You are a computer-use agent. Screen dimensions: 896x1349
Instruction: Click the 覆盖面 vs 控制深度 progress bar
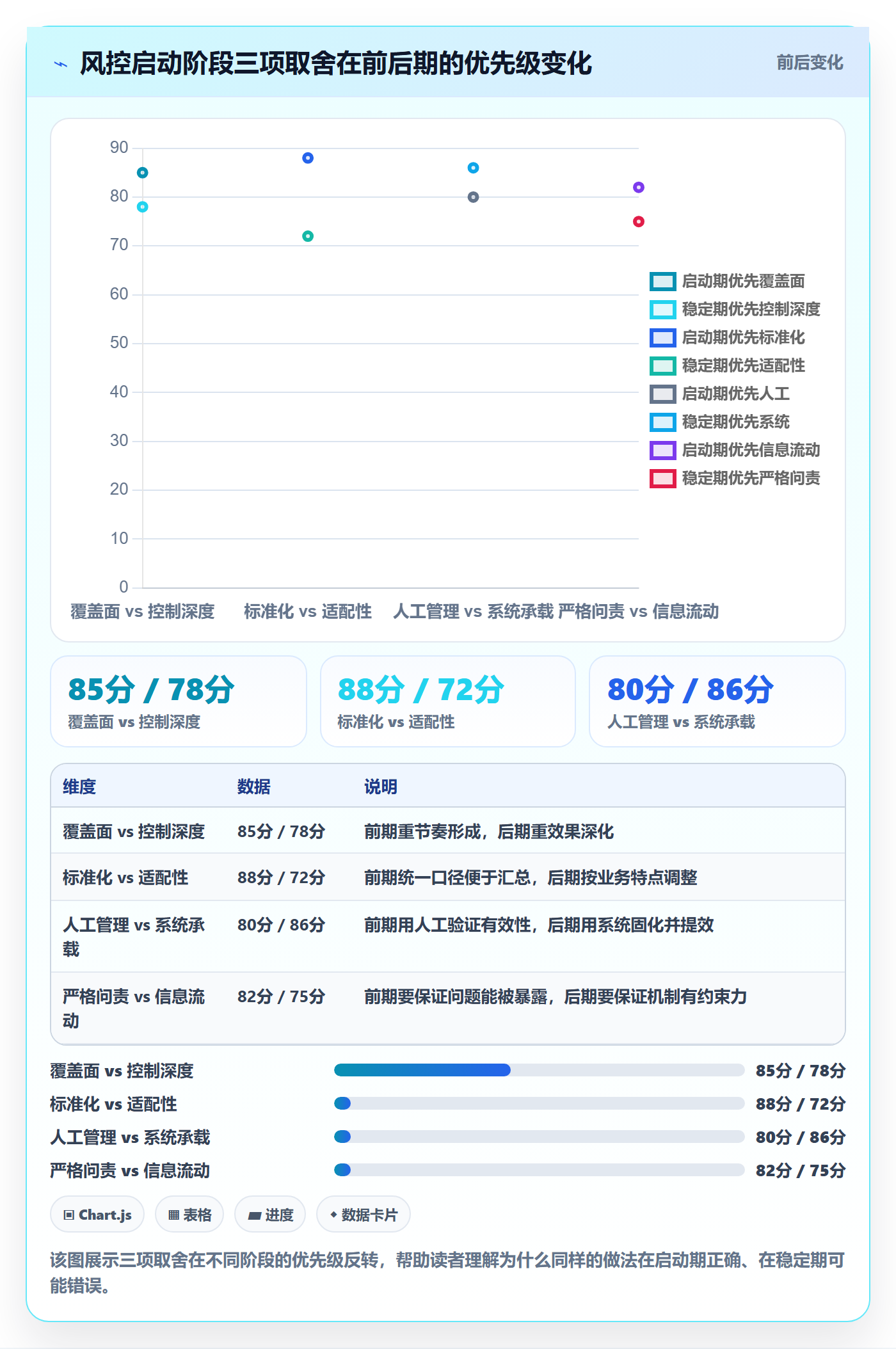pos(539,1070)
